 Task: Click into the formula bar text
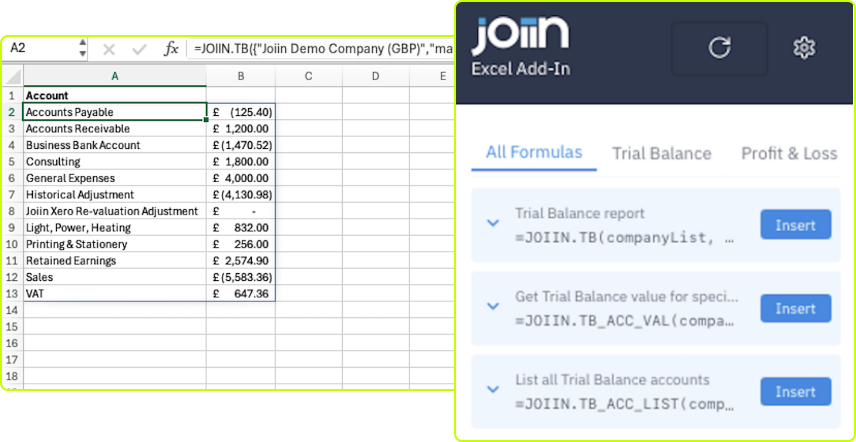pos(321,49)
